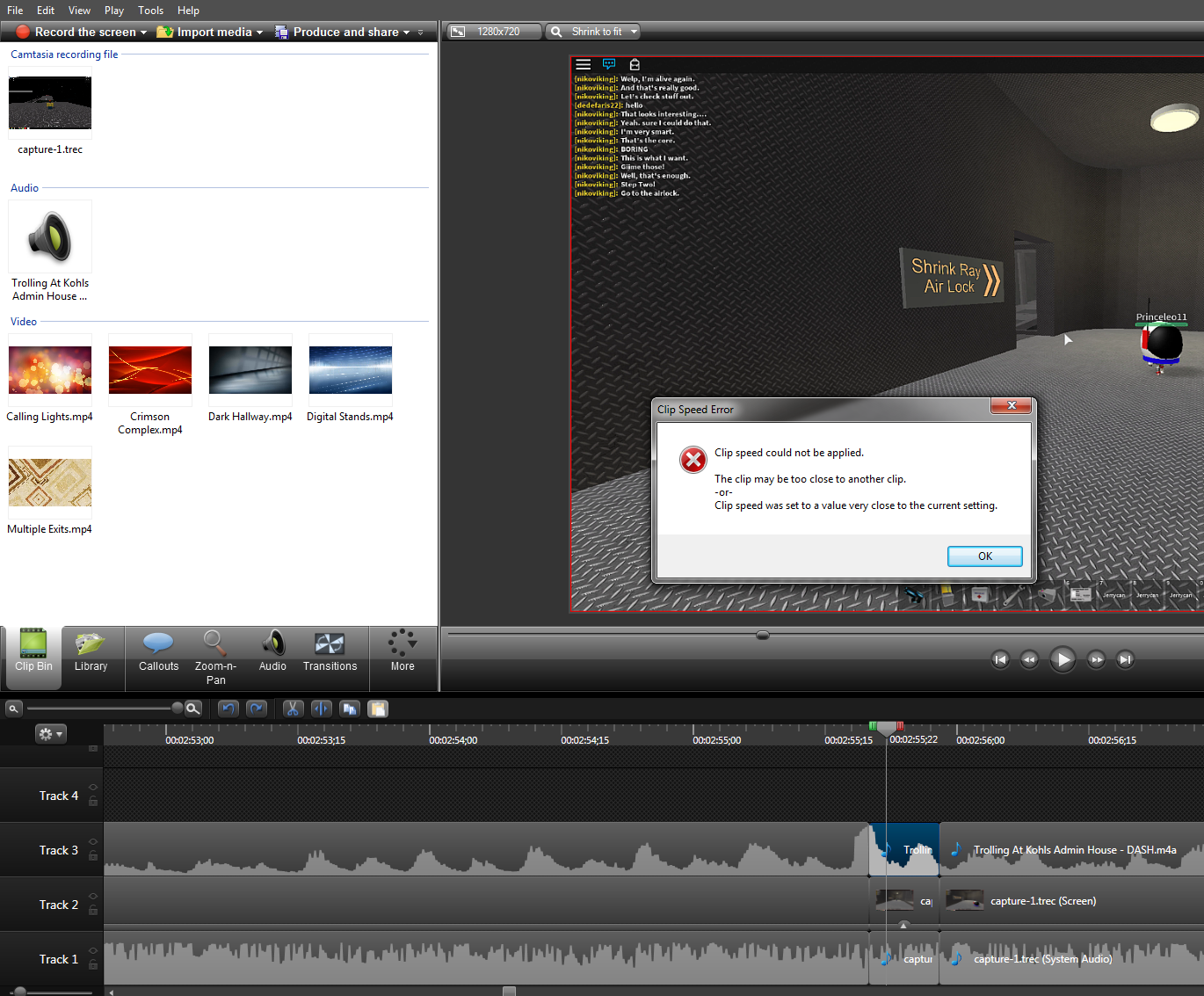Click fast forward playback button

(1096, 659)
